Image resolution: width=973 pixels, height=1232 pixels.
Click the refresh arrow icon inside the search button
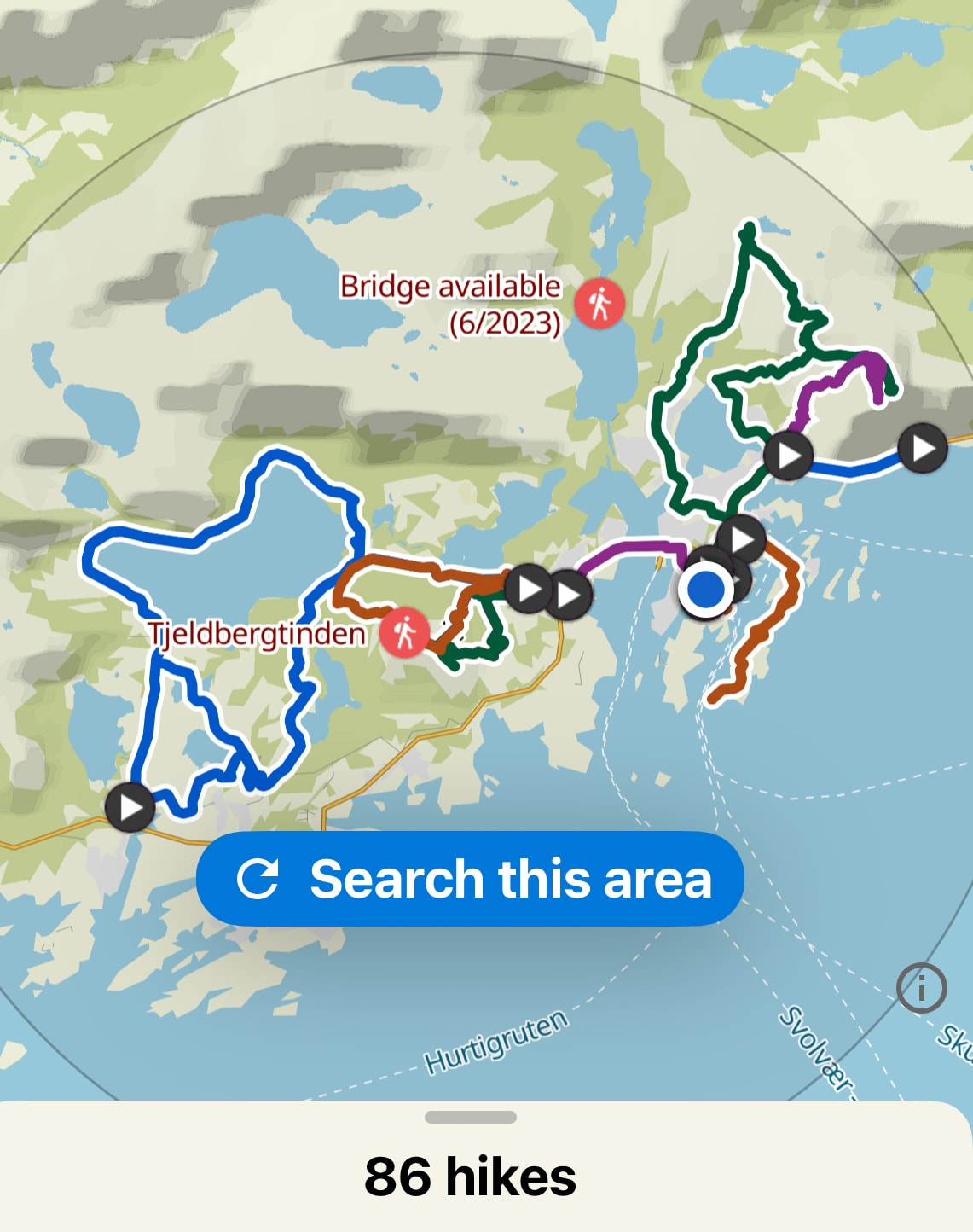pyautogui.click(x=258, y=880)
